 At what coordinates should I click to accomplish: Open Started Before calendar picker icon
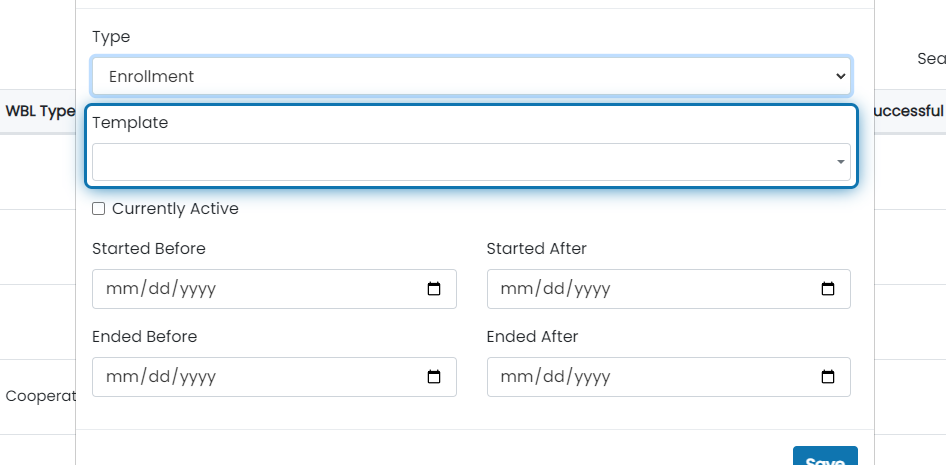pyautogui.click(x=434, y=289)
